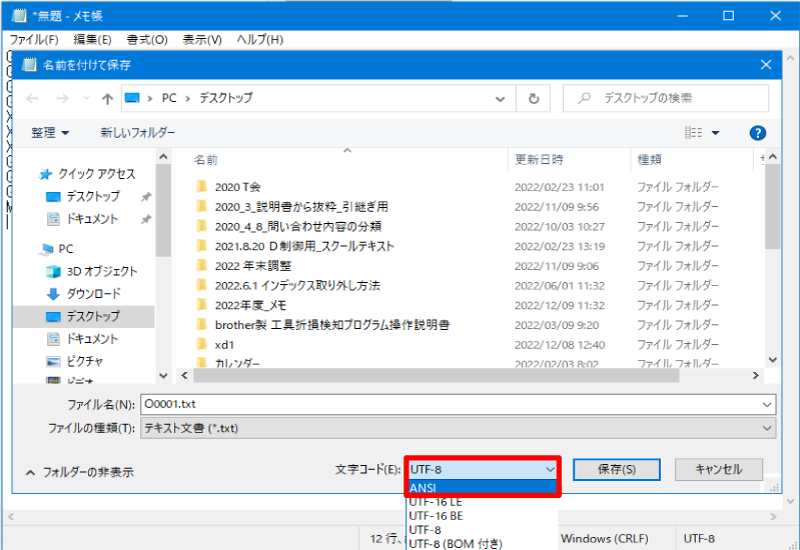Create a new folder with 新しいフォルダー
The image size is (800, 550).
pos(137,133)
